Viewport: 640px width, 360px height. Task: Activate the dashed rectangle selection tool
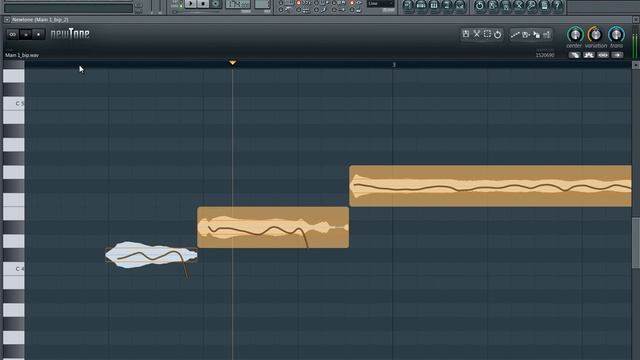487,34
